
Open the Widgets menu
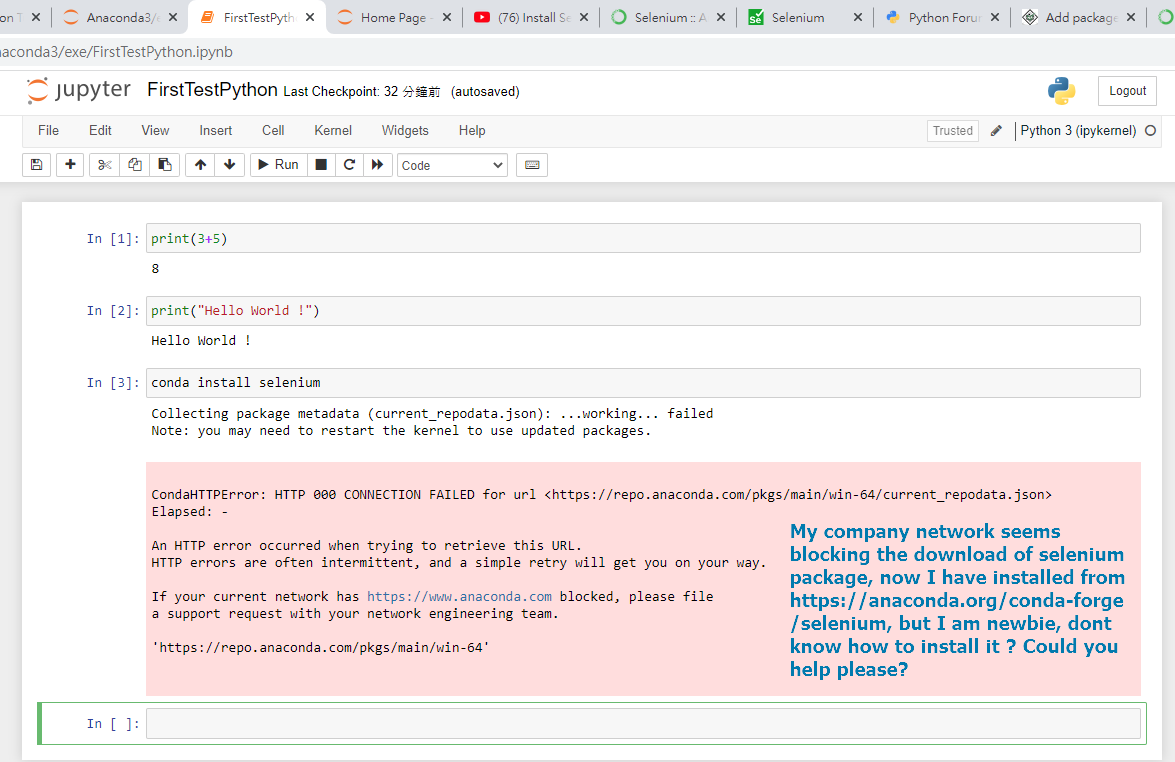405,131
